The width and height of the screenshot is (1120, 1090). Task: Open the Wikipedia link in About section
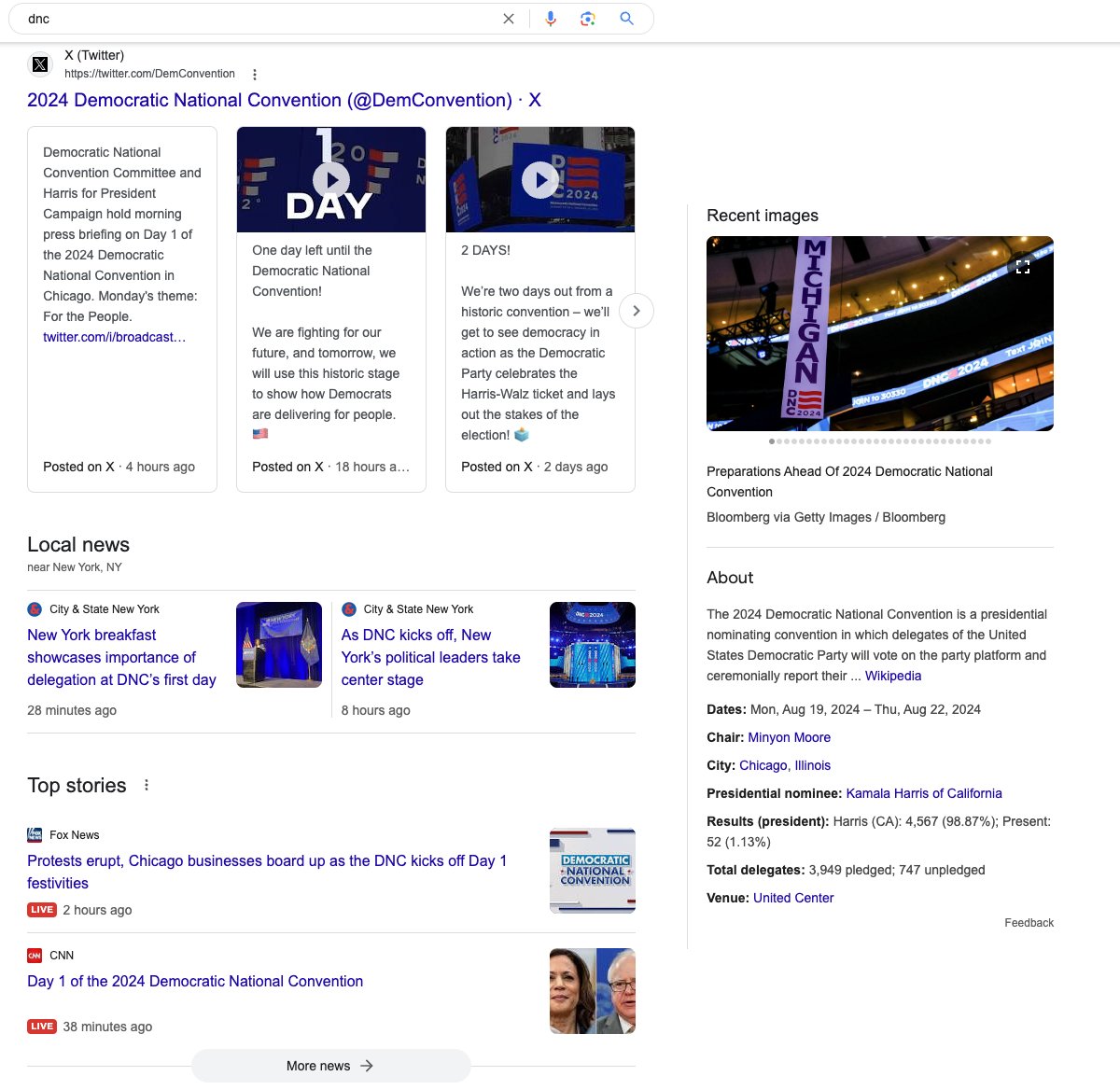point(893,676)
